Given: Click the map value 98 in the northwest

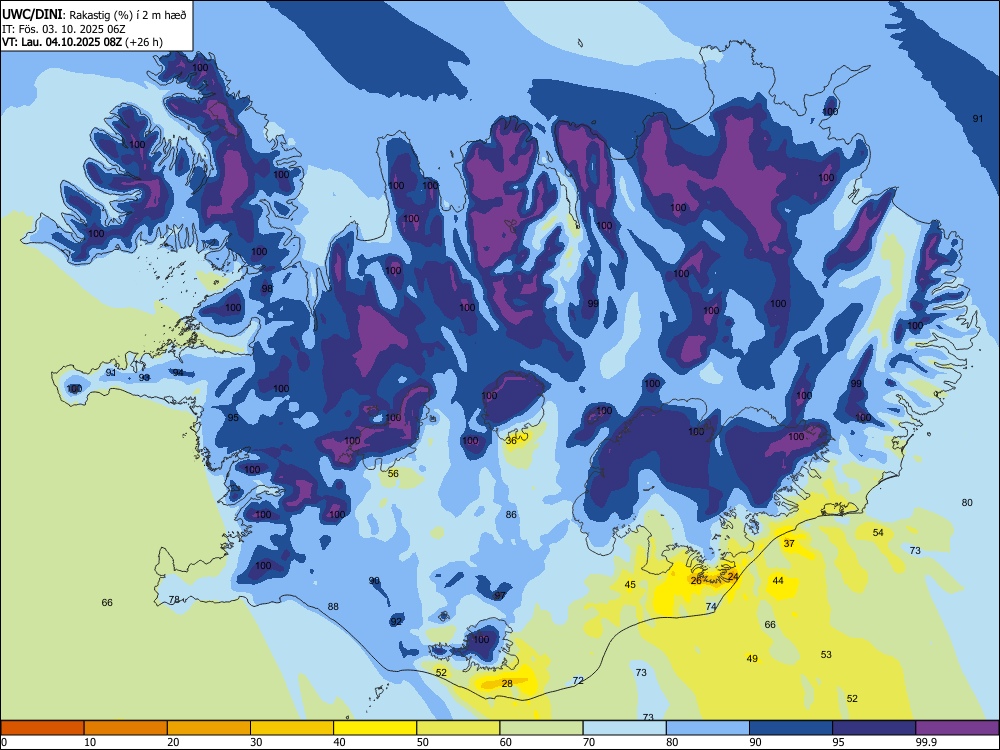Looking at the screenshot, I should pyautogui.click(x=267, y=289).
